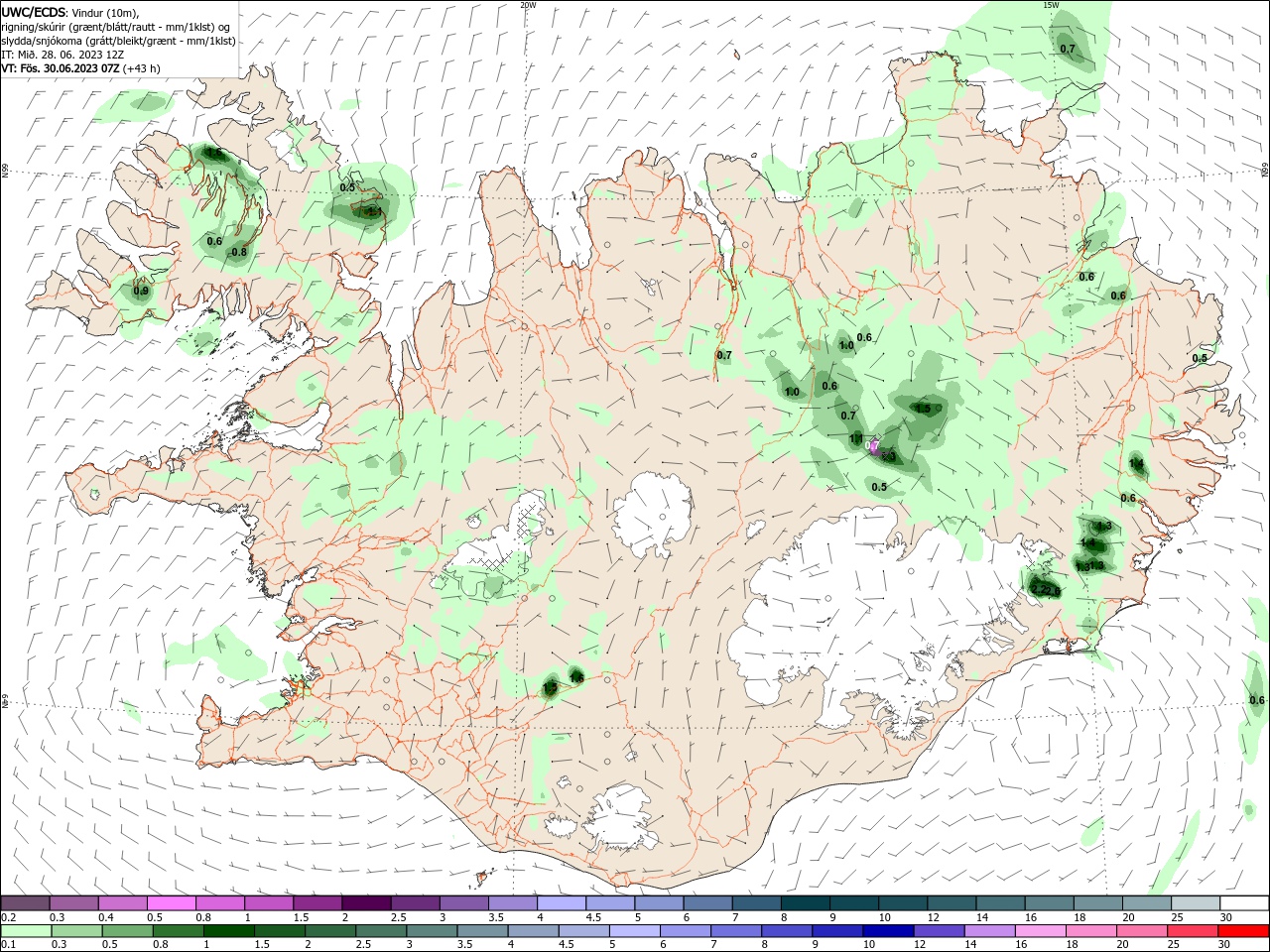
Task: Click the '0.9' precipitation value on the map
Action: [x=141, y=291]
